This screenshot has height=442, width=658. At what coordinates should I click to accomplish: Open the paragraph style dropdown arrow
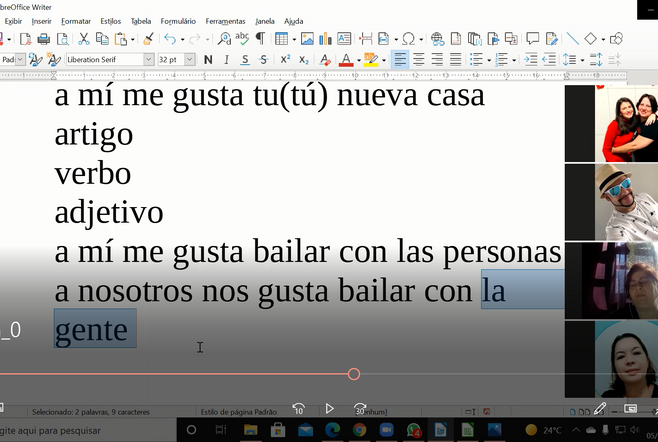tap(20, 60)
